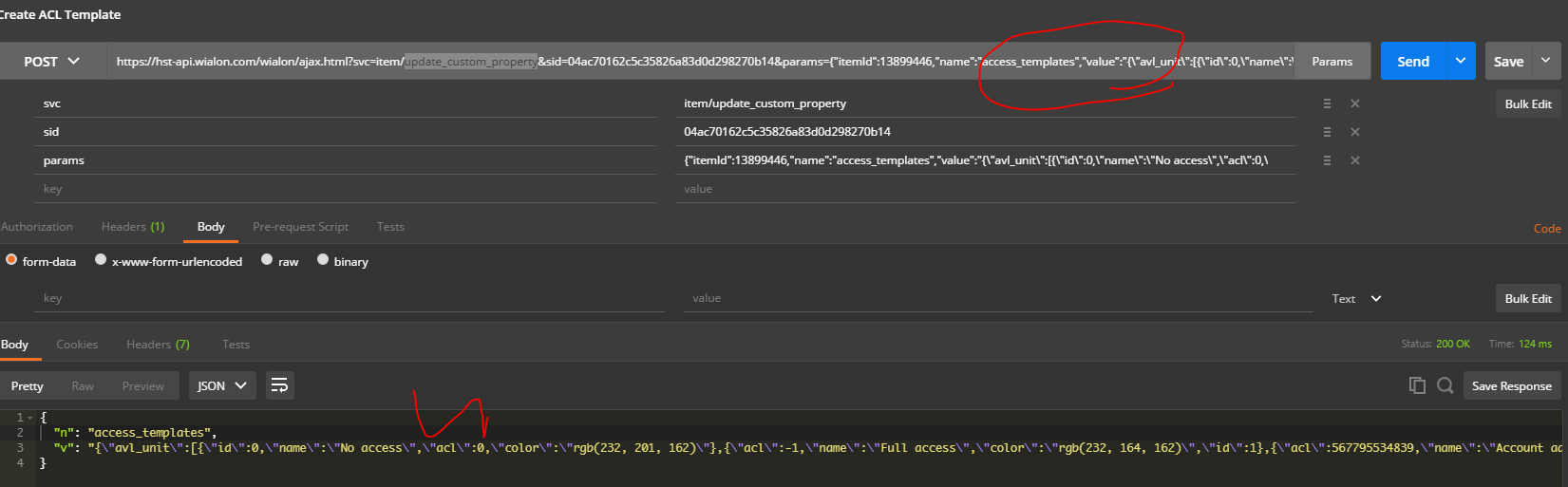Click the Send button
Screen dimensions: 1568x487
coord(1412,61)
